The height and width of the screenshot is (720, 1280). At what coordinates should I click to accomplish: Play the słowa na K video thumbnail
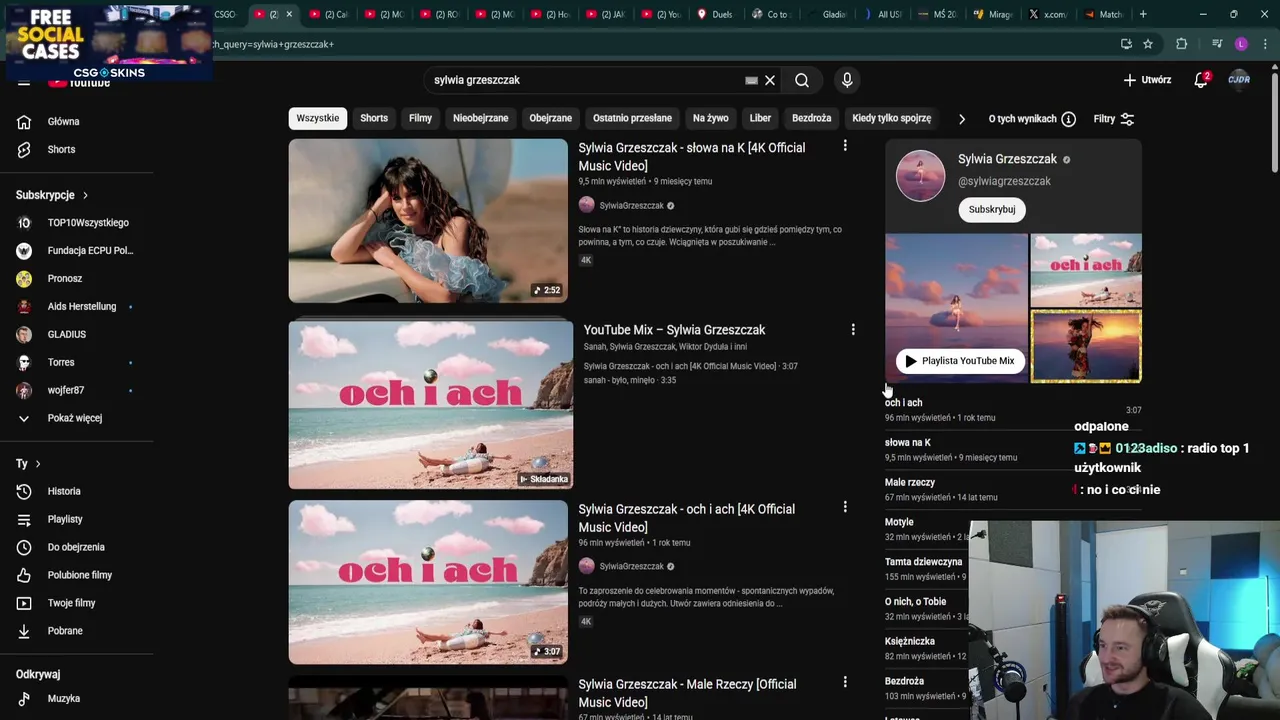[x=428, y=220]
